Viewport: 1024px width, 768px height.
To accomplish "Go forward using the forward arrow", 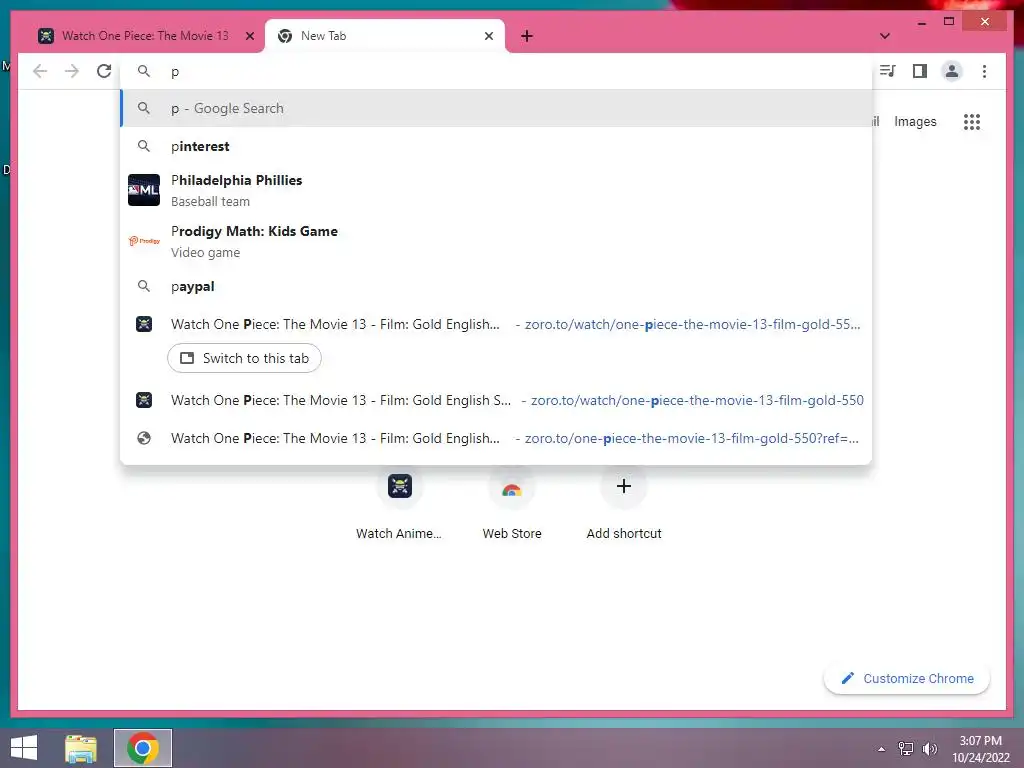I will pyautogui.click(x=72, y=71).
